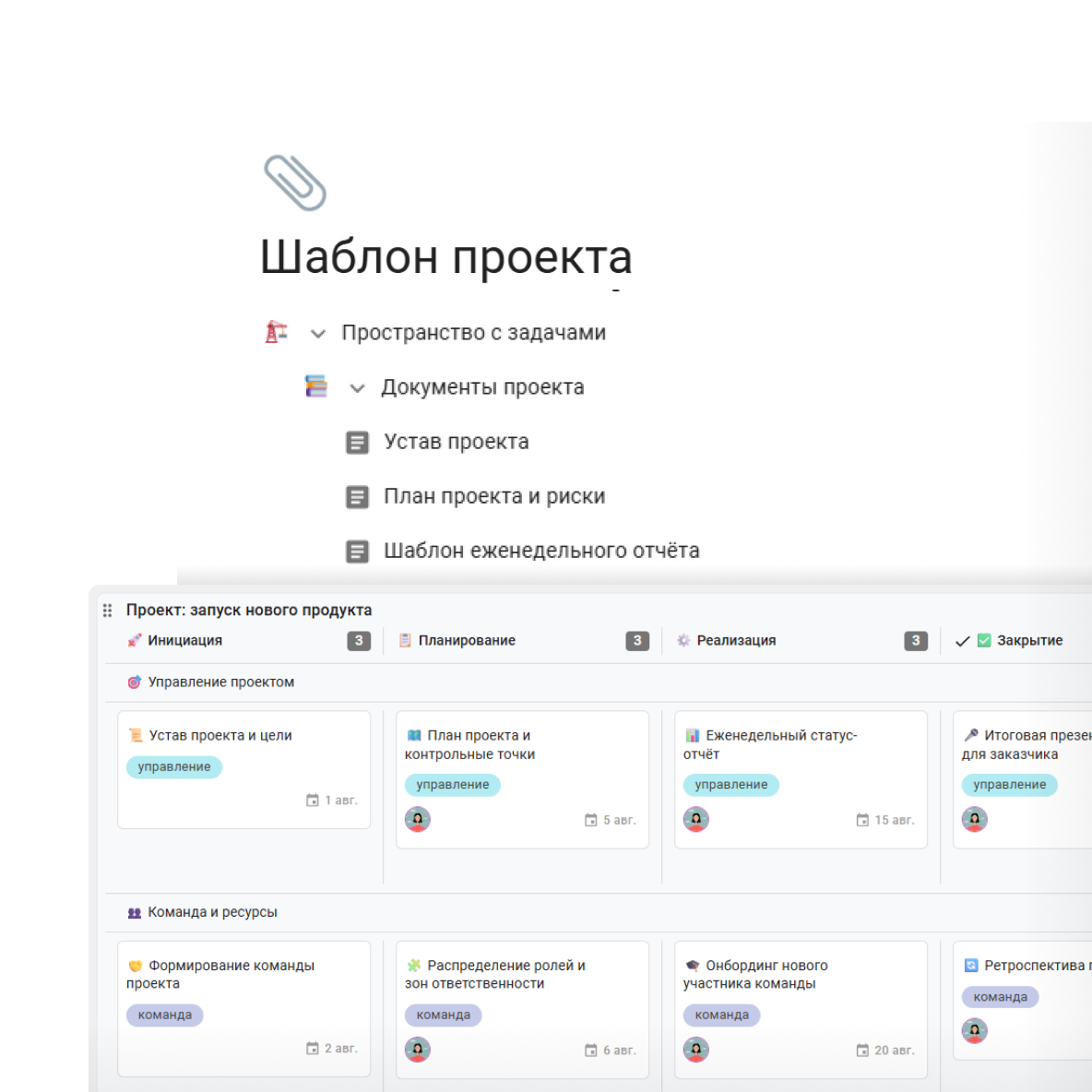Click the calendar icon next to 2 авг.

pos(313,1049)
